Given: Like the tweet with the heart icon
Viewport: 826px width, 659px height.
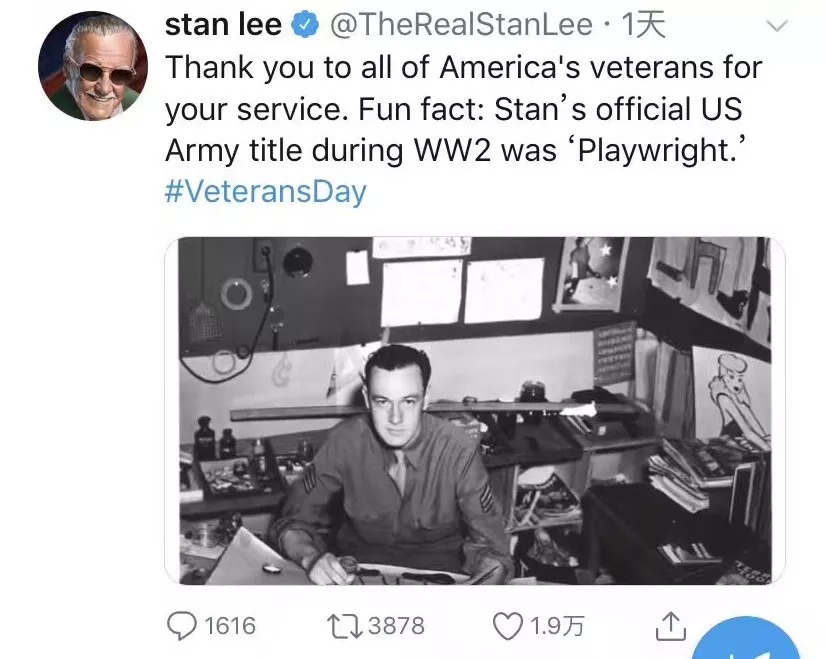Looking at the screenshot, I should coord(509,626).
